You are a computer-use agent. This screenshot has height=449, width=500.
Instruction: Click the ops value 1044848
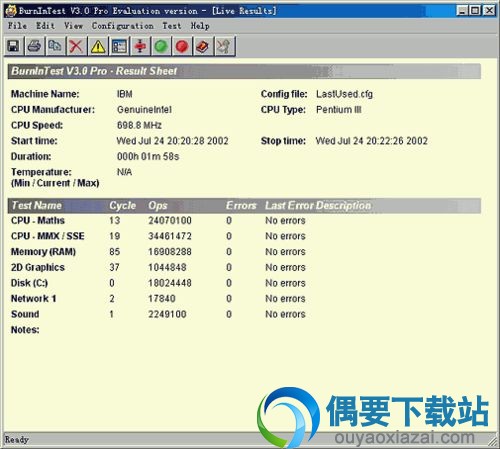pyautogui.click(x=167, y=267)
